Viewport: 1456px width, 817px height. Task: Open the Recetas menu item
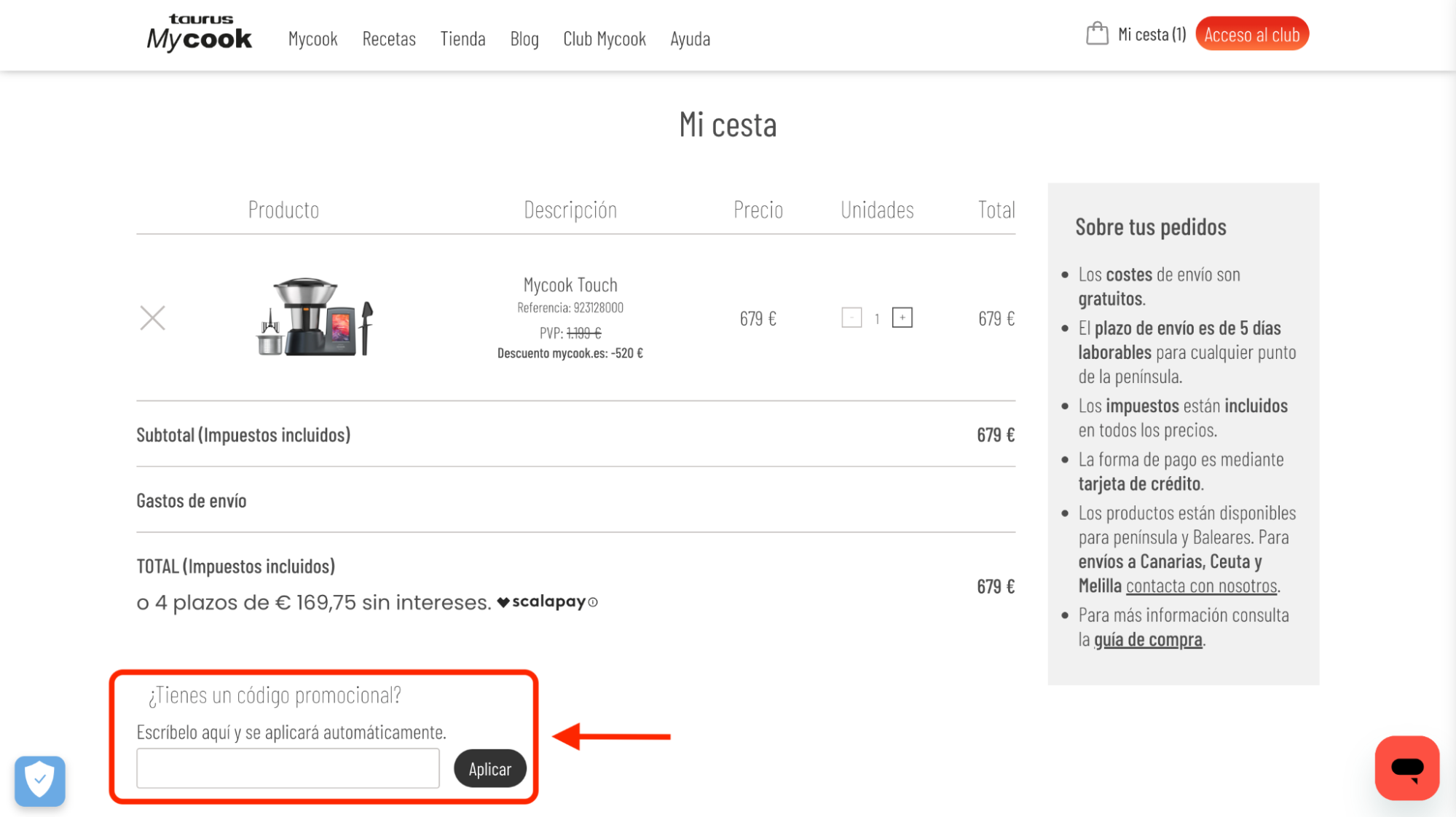tap(389, 39)
